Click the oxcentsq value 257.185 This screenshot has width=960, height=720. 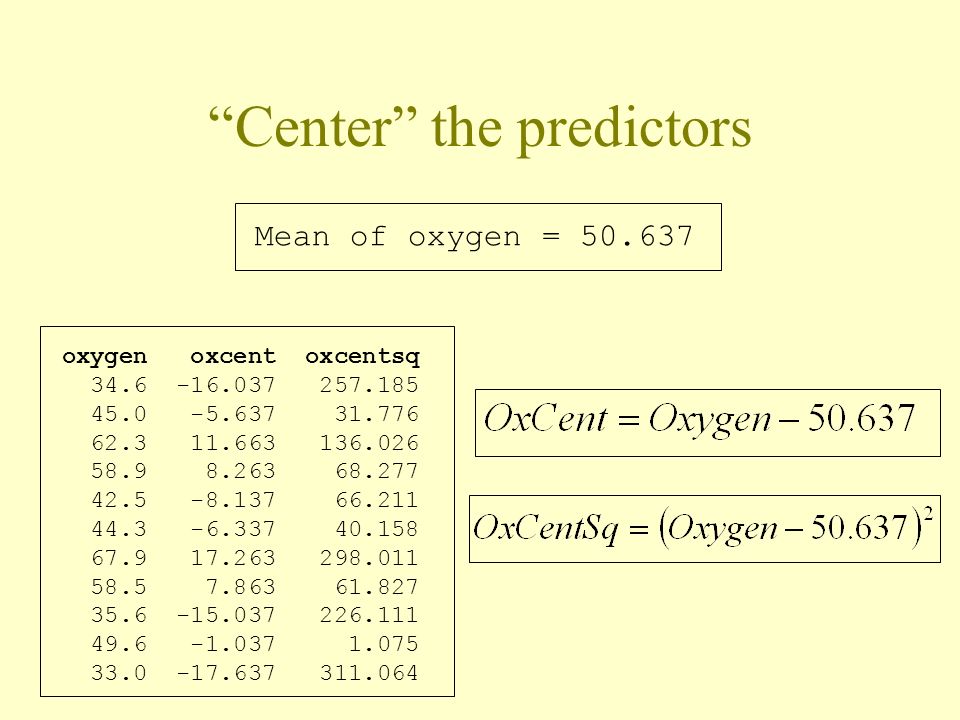[369, 385]
